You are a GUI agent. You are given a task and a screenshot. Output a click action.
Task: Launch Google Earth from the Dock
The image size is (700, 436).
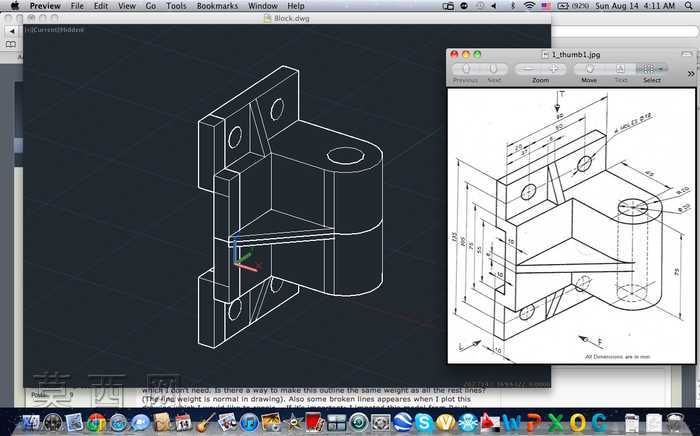point(403,422)
